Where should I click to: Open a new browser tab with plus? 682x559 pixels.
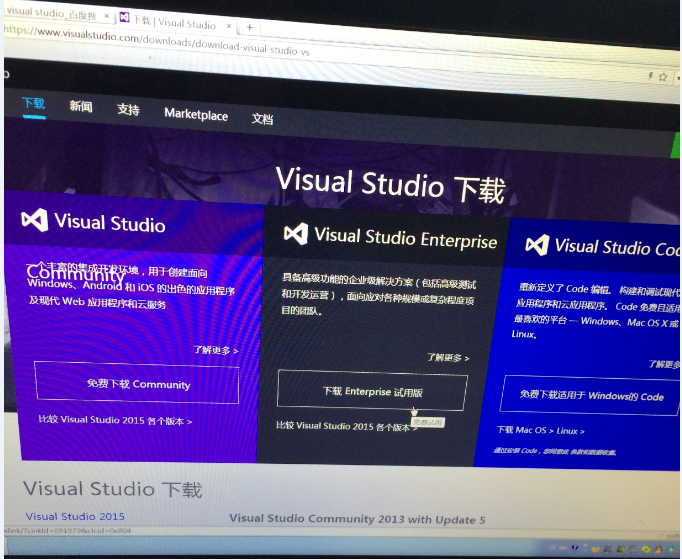tap(250, 27)
